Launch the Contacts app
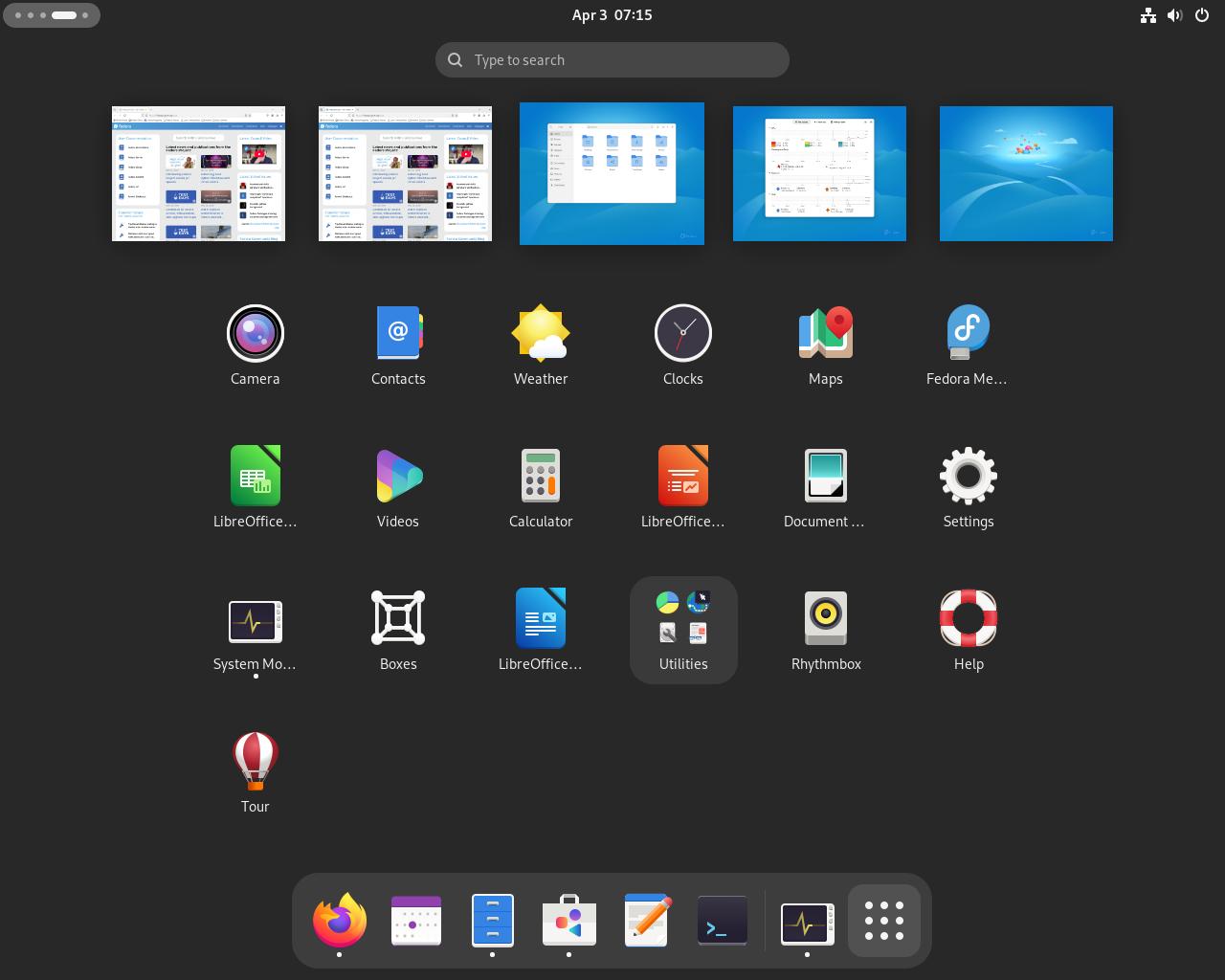The height and width of the screenshot is (980, 1225). pyautogui.click(x=398, y=345)
